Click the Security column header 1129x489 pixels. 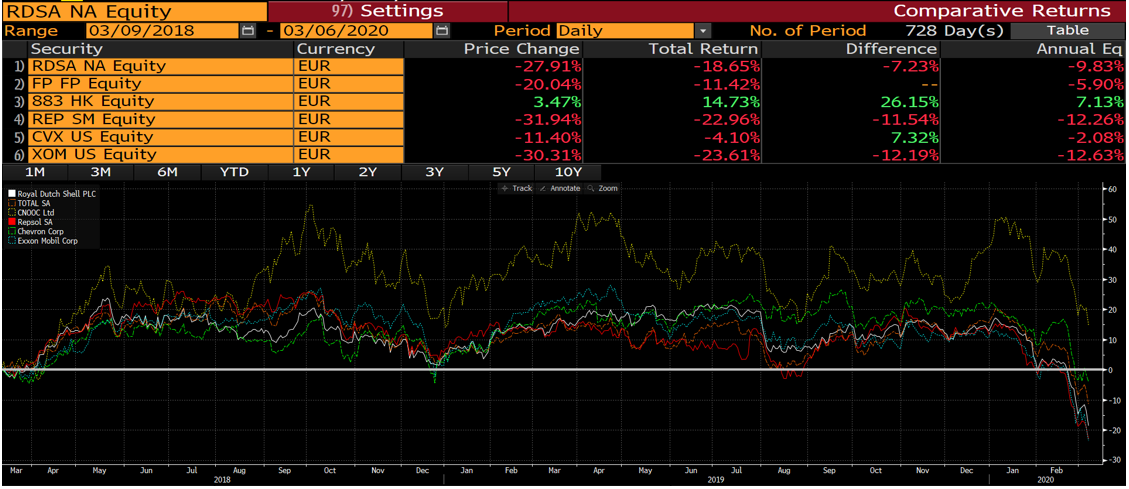tap(161, 49)
